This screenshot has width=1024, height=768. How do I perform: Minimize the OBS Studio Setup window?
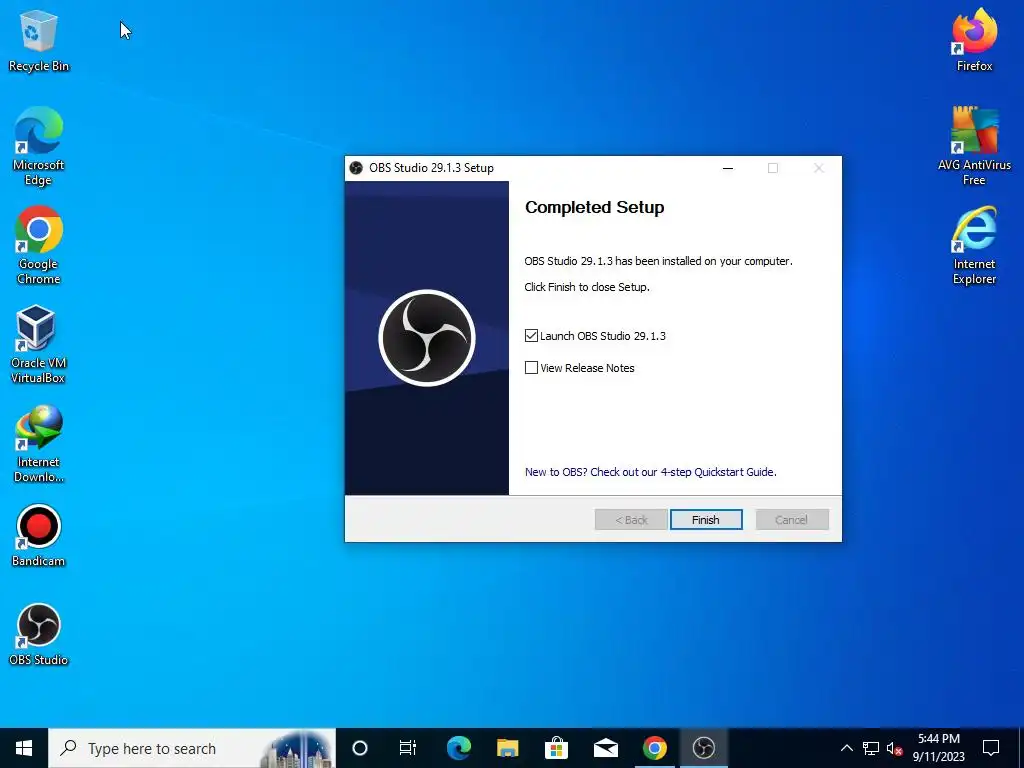[x=728, y=168]
